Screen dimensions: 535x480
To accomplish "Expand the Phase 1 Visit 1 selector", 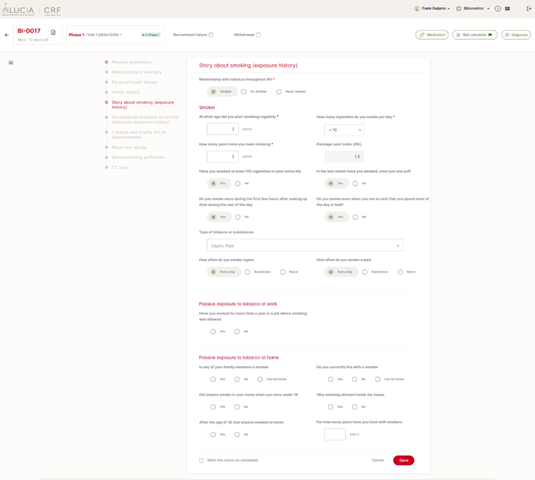I will pyautogui.click(x=96, y=35).
